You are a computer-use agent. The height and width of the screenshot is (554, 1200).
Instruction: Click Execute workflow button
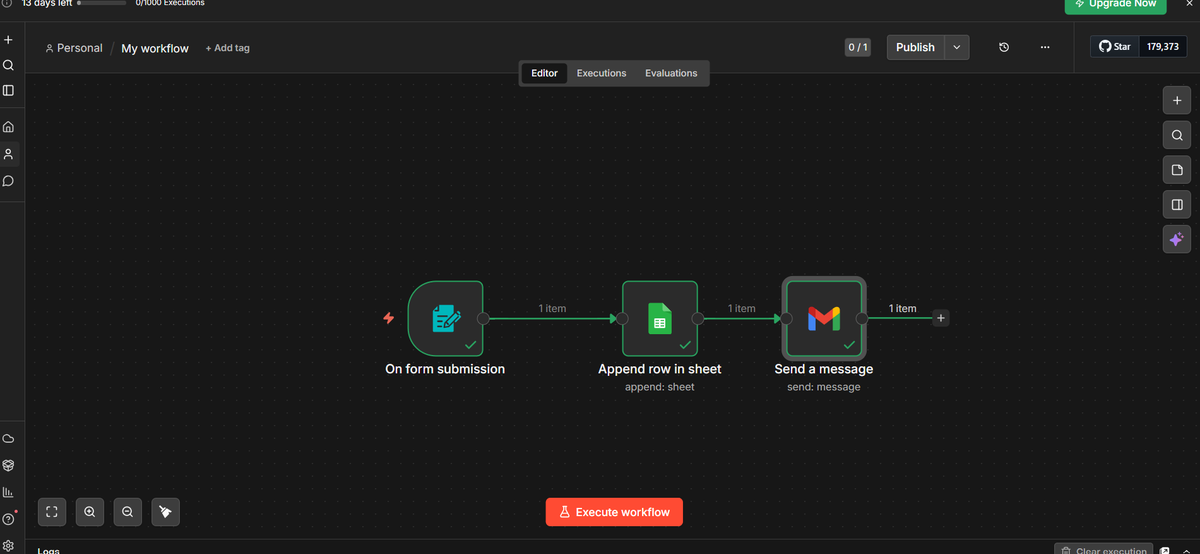614,512
